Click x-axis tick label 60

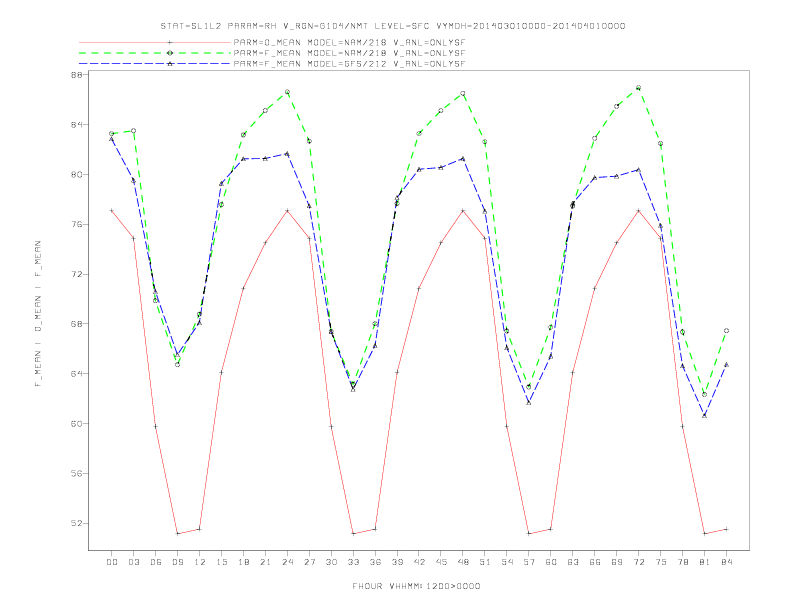point(551,562)
